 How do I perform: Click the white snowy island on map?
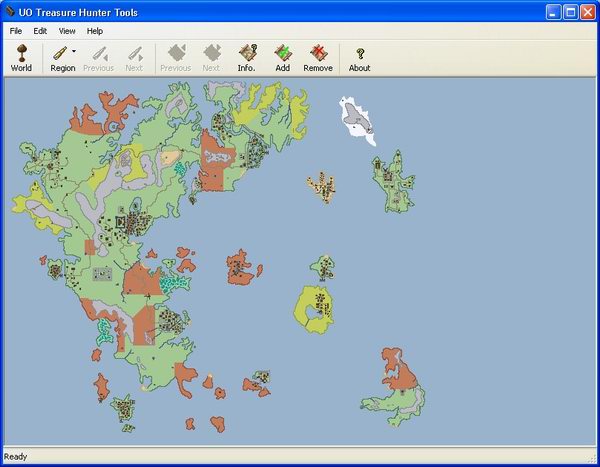[x=357, y=119]
